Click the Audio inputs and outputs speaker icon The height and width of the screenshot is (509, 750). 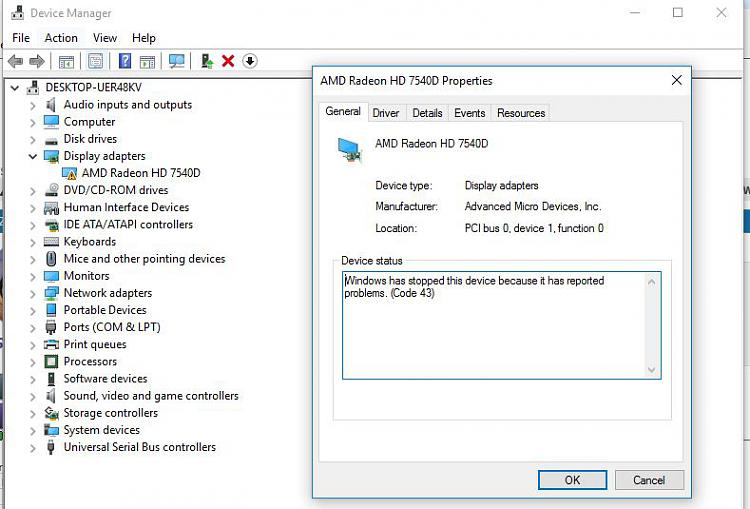pyautogui.click(x=51, y=105)
